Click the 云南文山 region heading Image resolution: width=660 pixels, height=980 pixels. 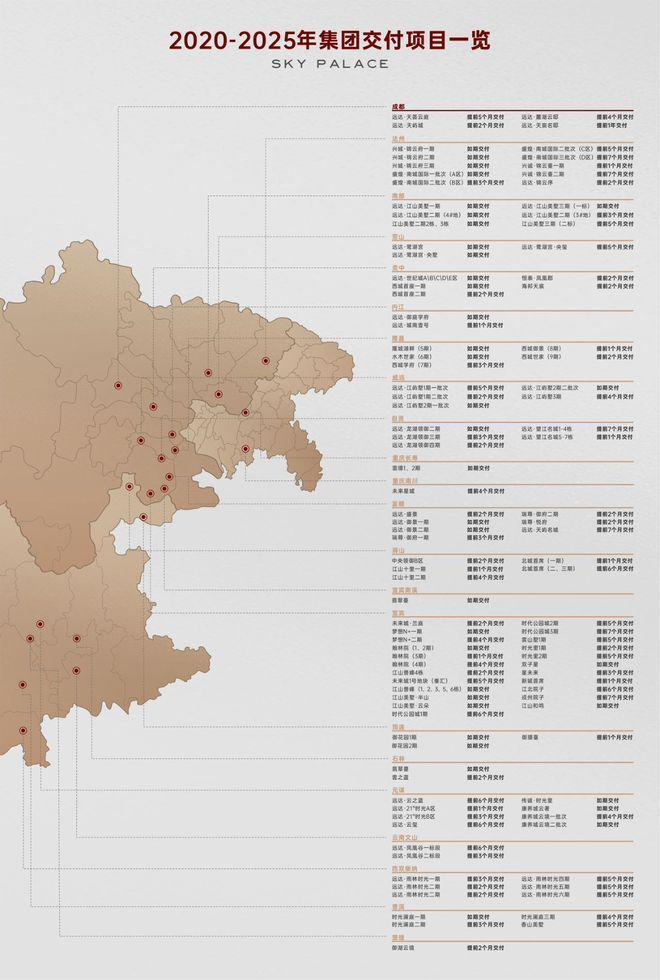click(x=405, y=836)
